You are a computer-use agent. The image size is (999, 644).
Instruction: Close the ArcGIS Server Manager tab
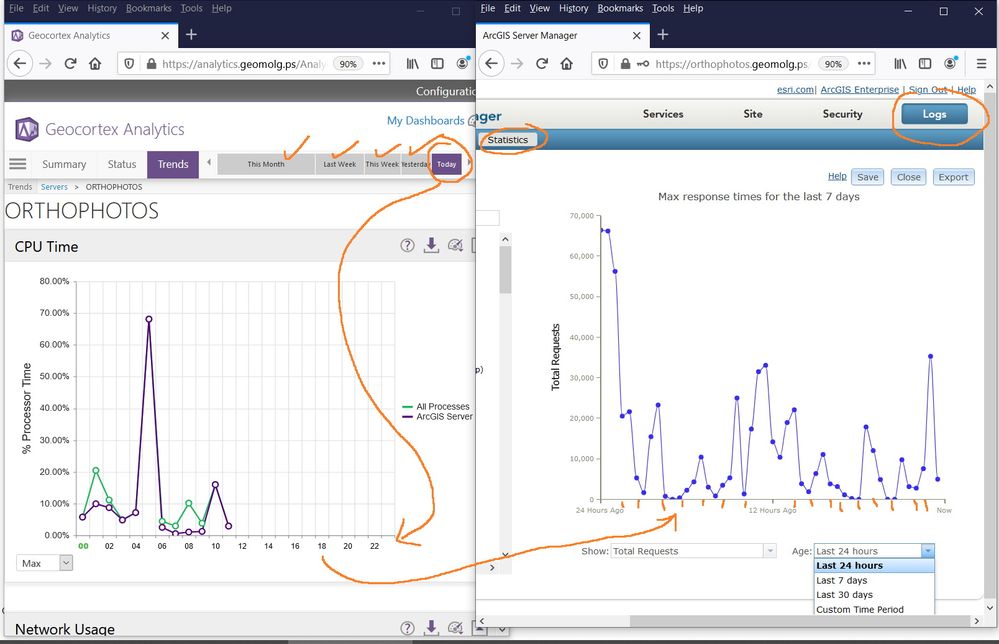(x=636, y=36)
